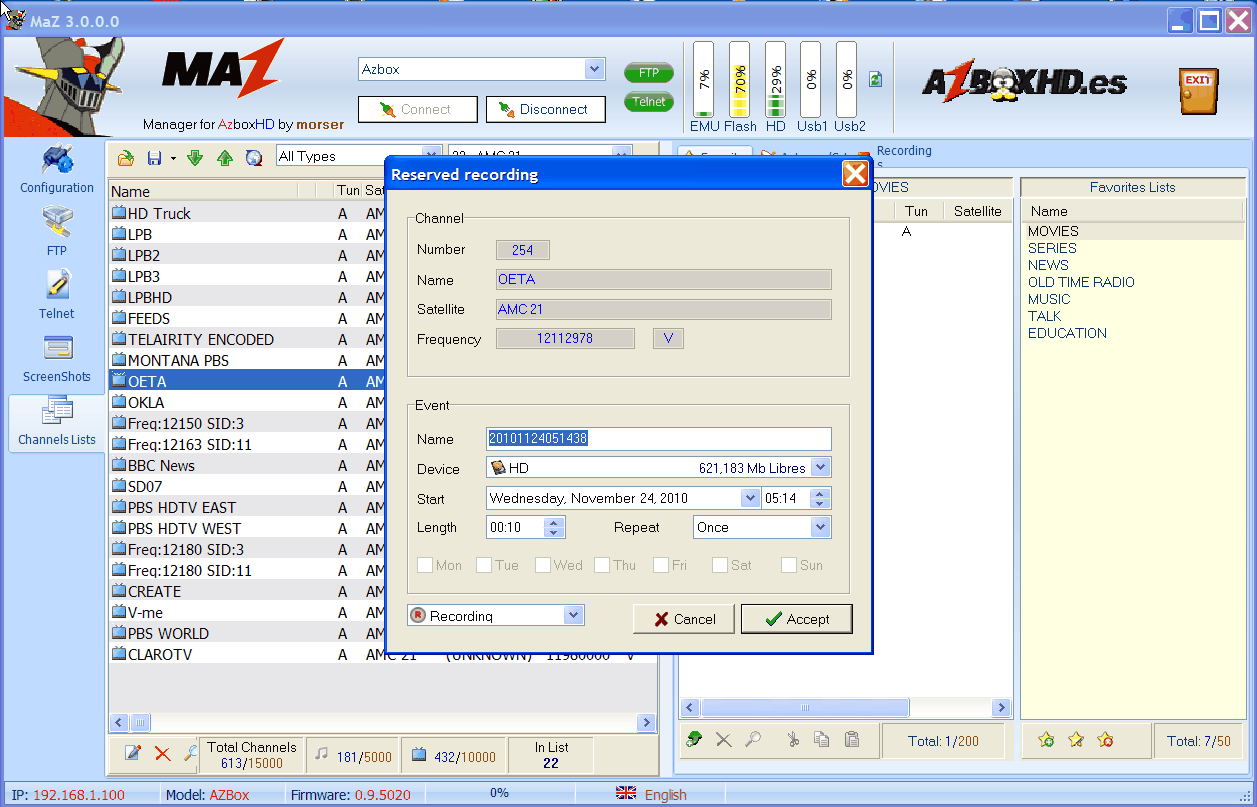Screen dimensions: 1257x807
Task: Open the Configuration sidebar section
Action: pos(57,169)
